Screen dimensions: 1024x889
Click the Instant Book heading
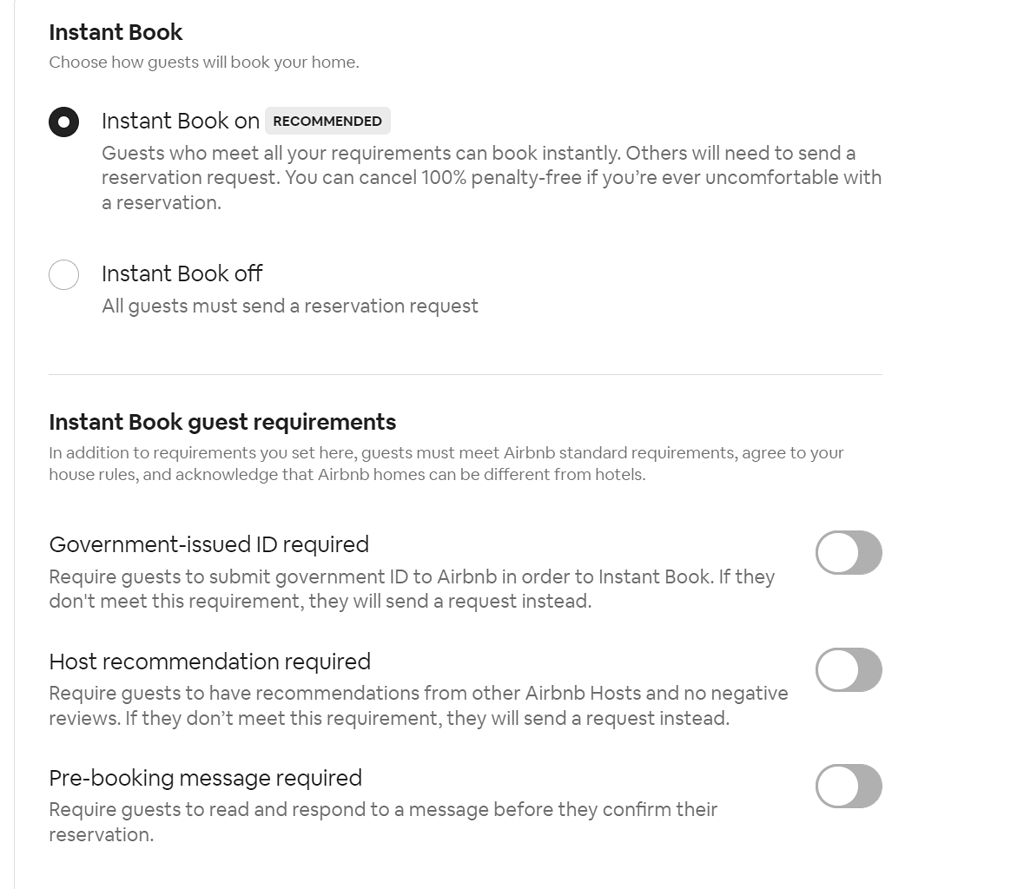[x=115, y=32]
